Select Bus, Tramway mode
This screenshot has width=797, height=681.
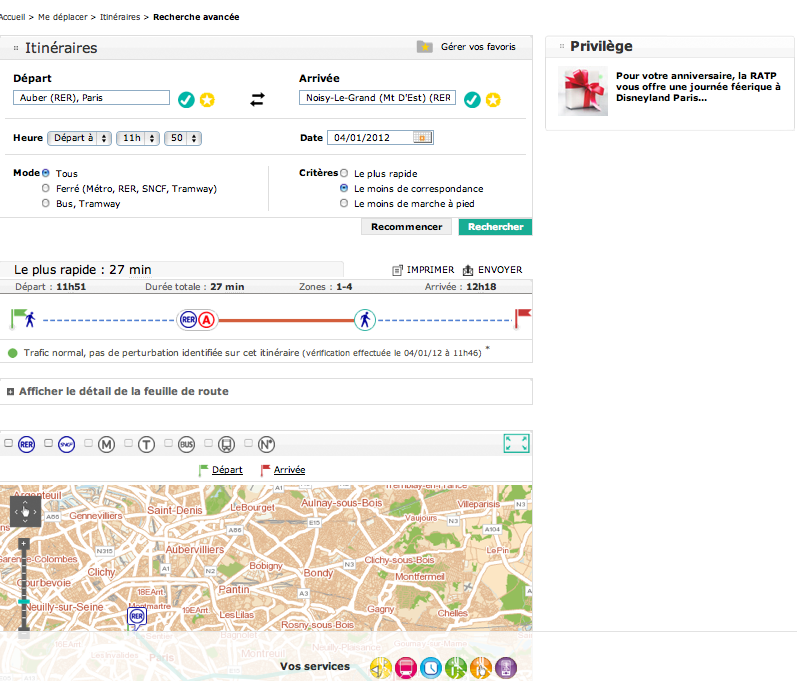(x=46, y=203)
